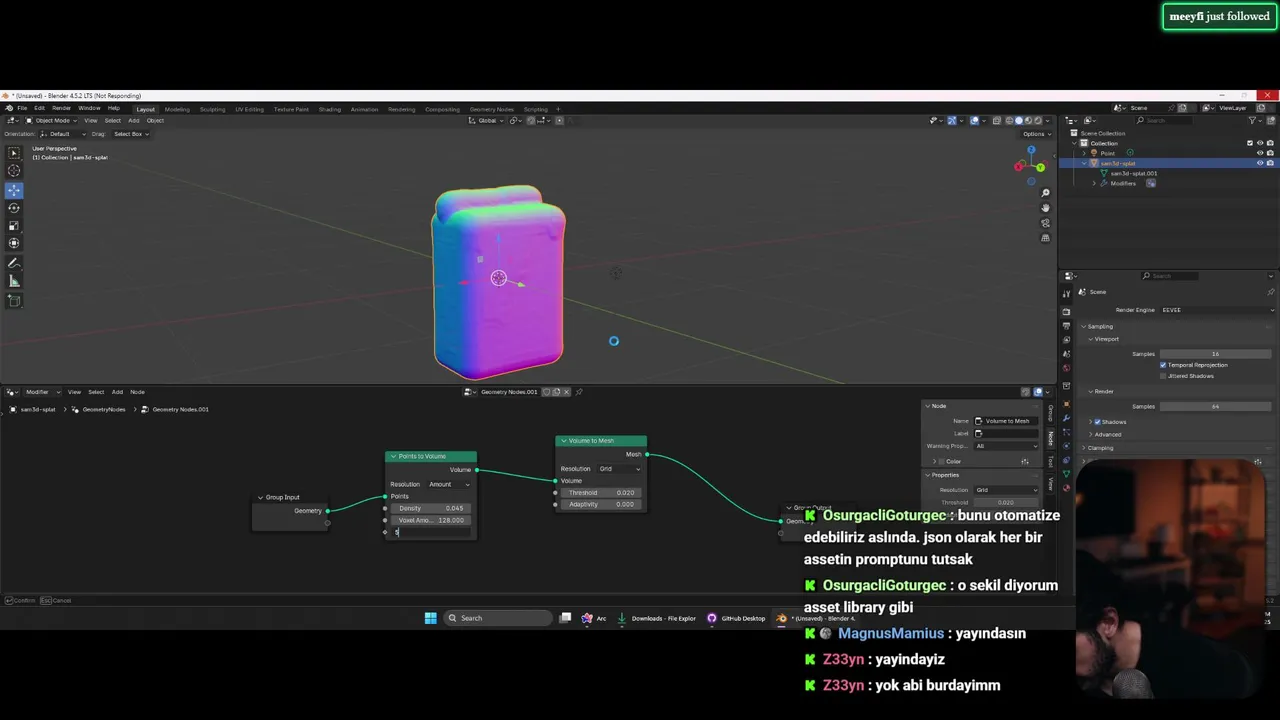Click the Windows taskbar Search box

point(498,618)
